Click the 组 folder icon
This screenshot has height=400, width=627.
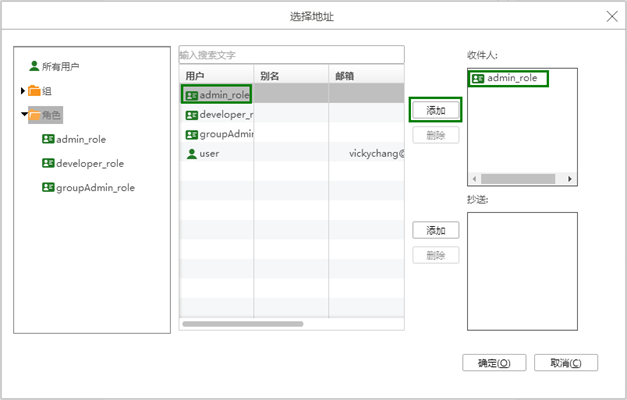coord(34,91)
